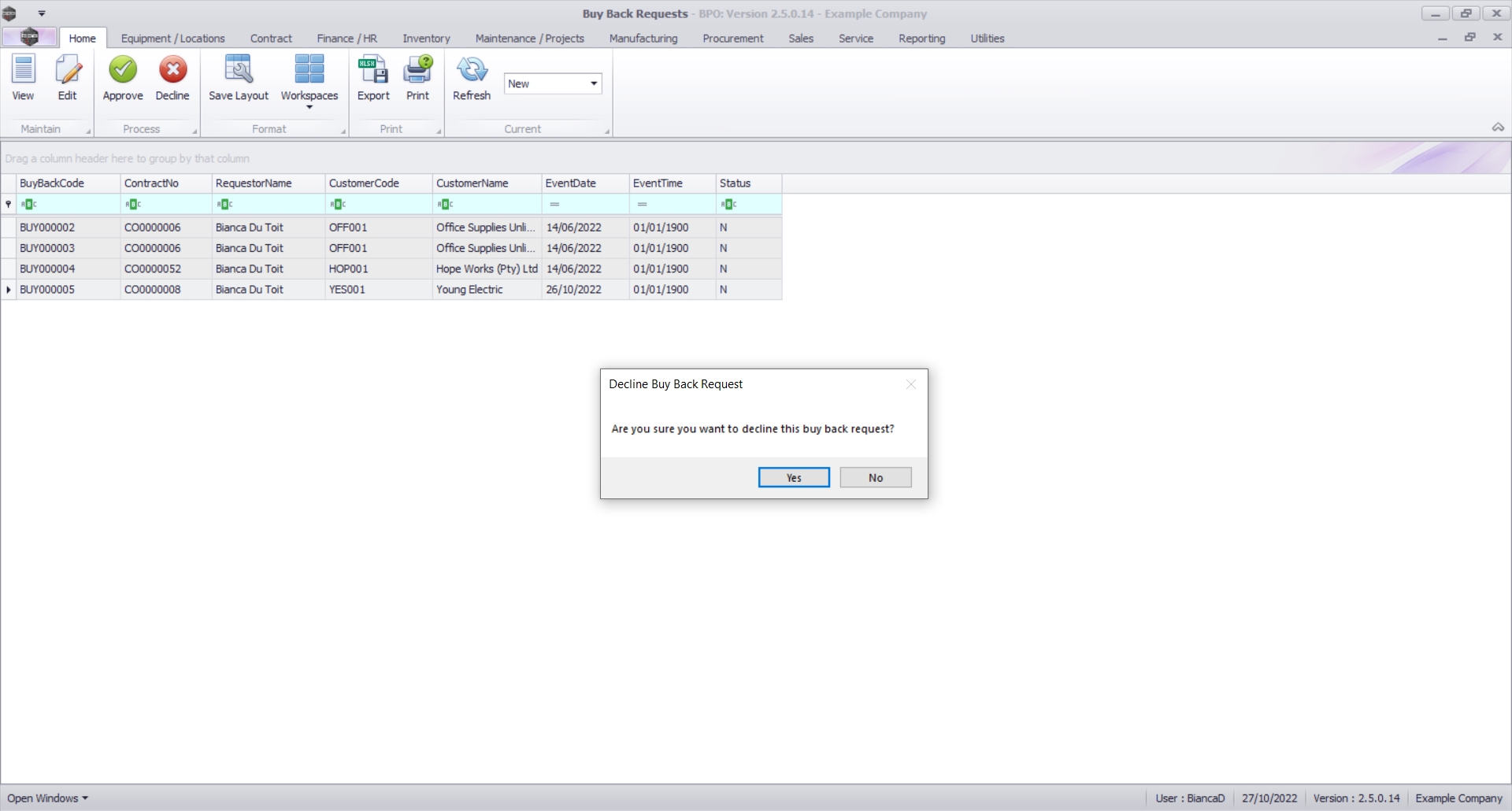
Task: Open the Procurement tab
Action: pos(732,38)
